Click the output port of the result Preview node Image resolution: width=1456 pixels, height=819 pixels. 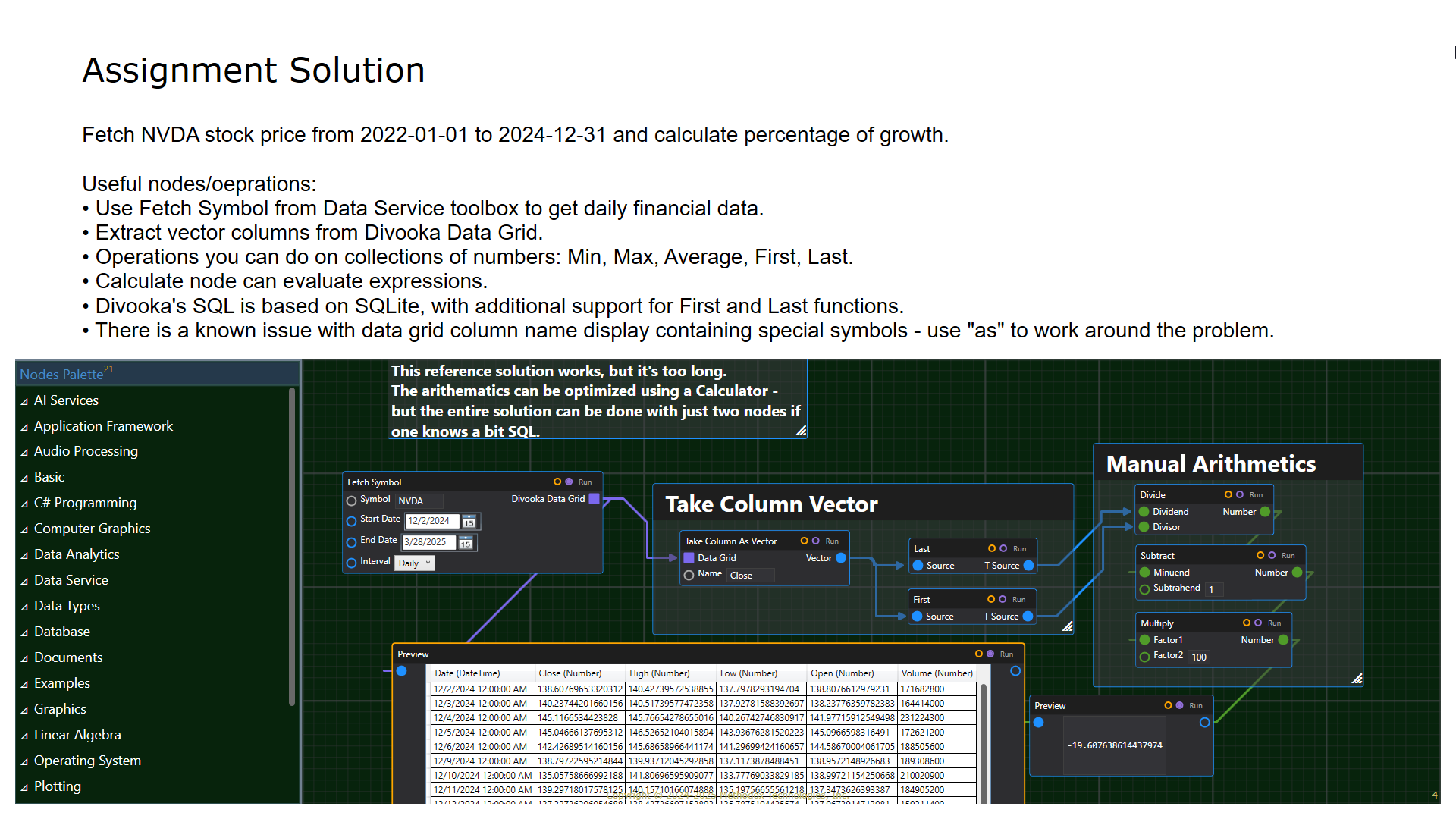pyautogui.click(x=1204, y=723)
